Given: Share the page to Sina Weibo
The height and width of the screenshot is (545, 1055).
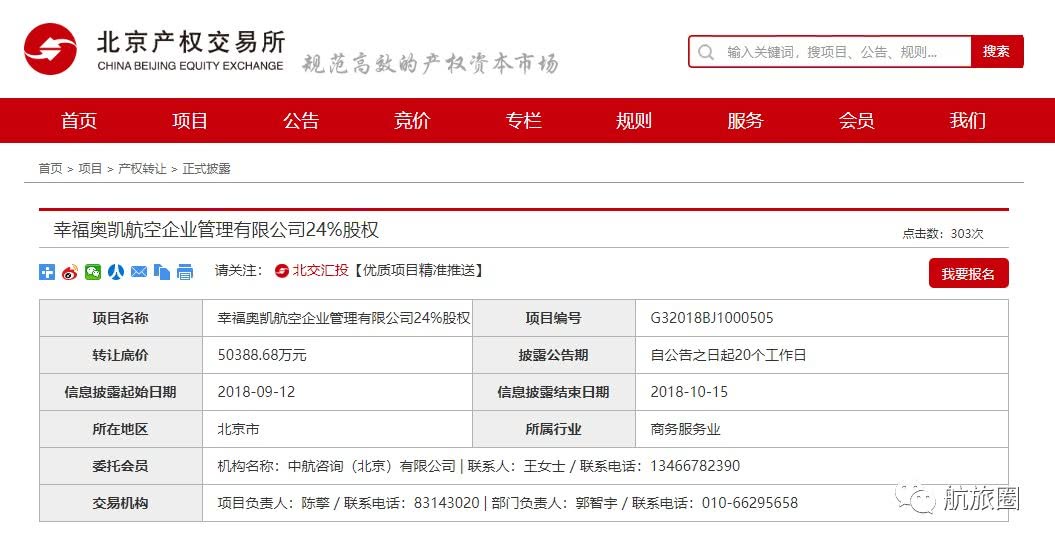Looking at the screenshot, I should coord(70,272).
